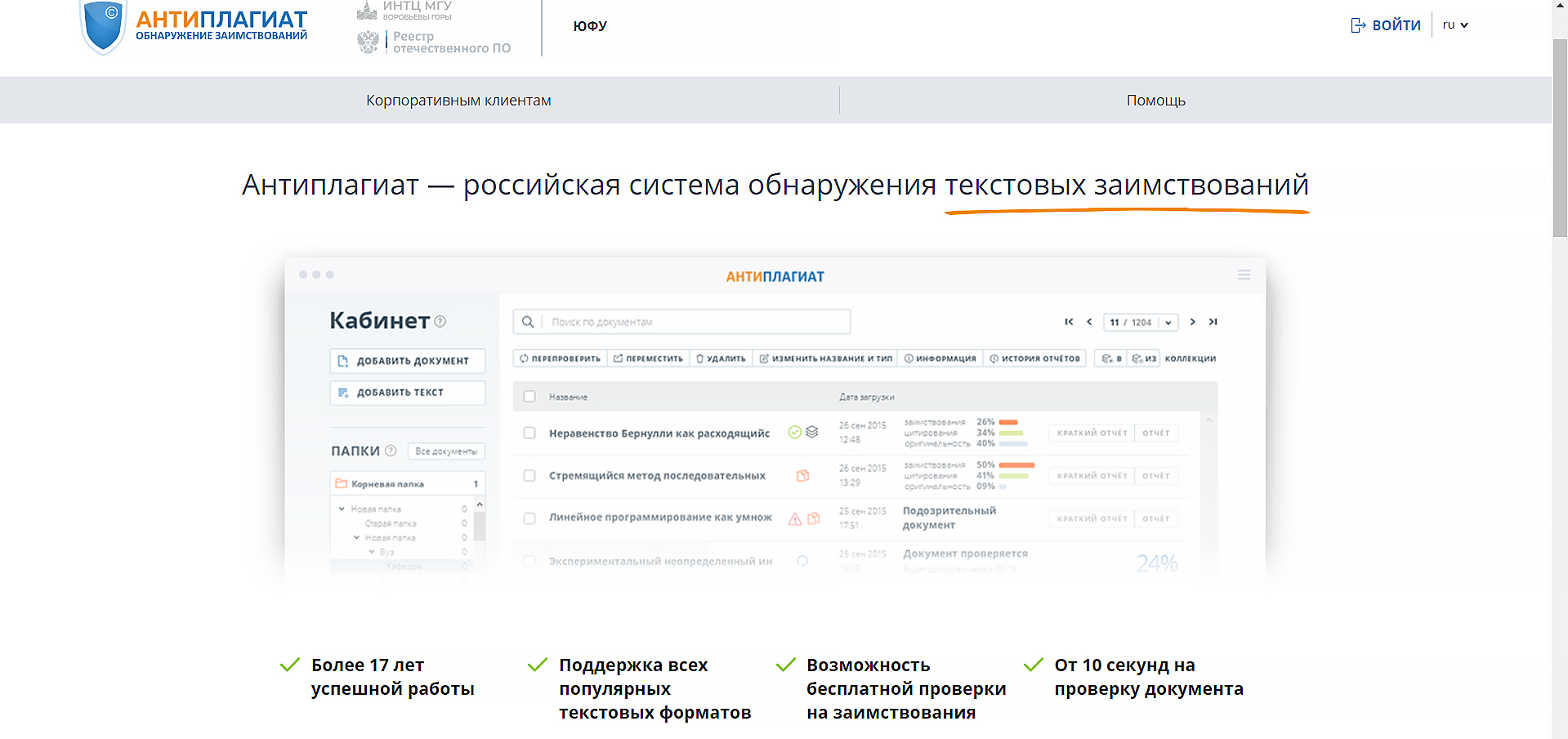Screen dimensions: 1568x739
Task: Open the ИНТЦ МГУ Воробьевы горы logo
Action: (x=404, y=11)
